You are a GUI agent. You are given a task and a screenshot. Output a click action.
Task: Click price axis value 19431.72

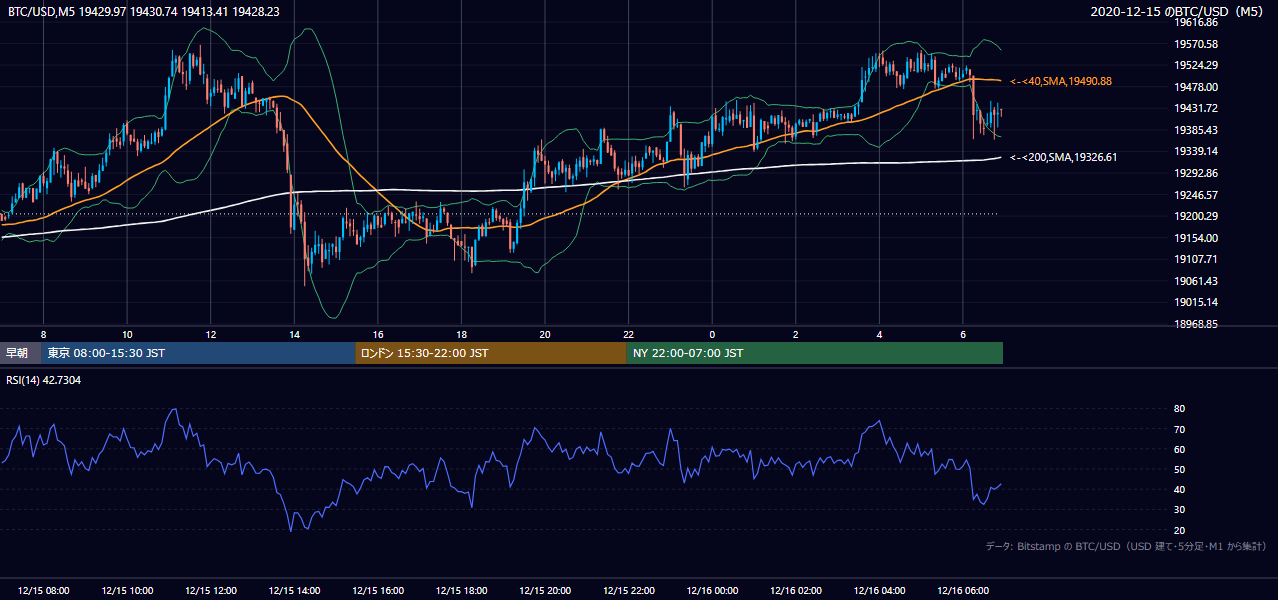tap(1196, 108)
